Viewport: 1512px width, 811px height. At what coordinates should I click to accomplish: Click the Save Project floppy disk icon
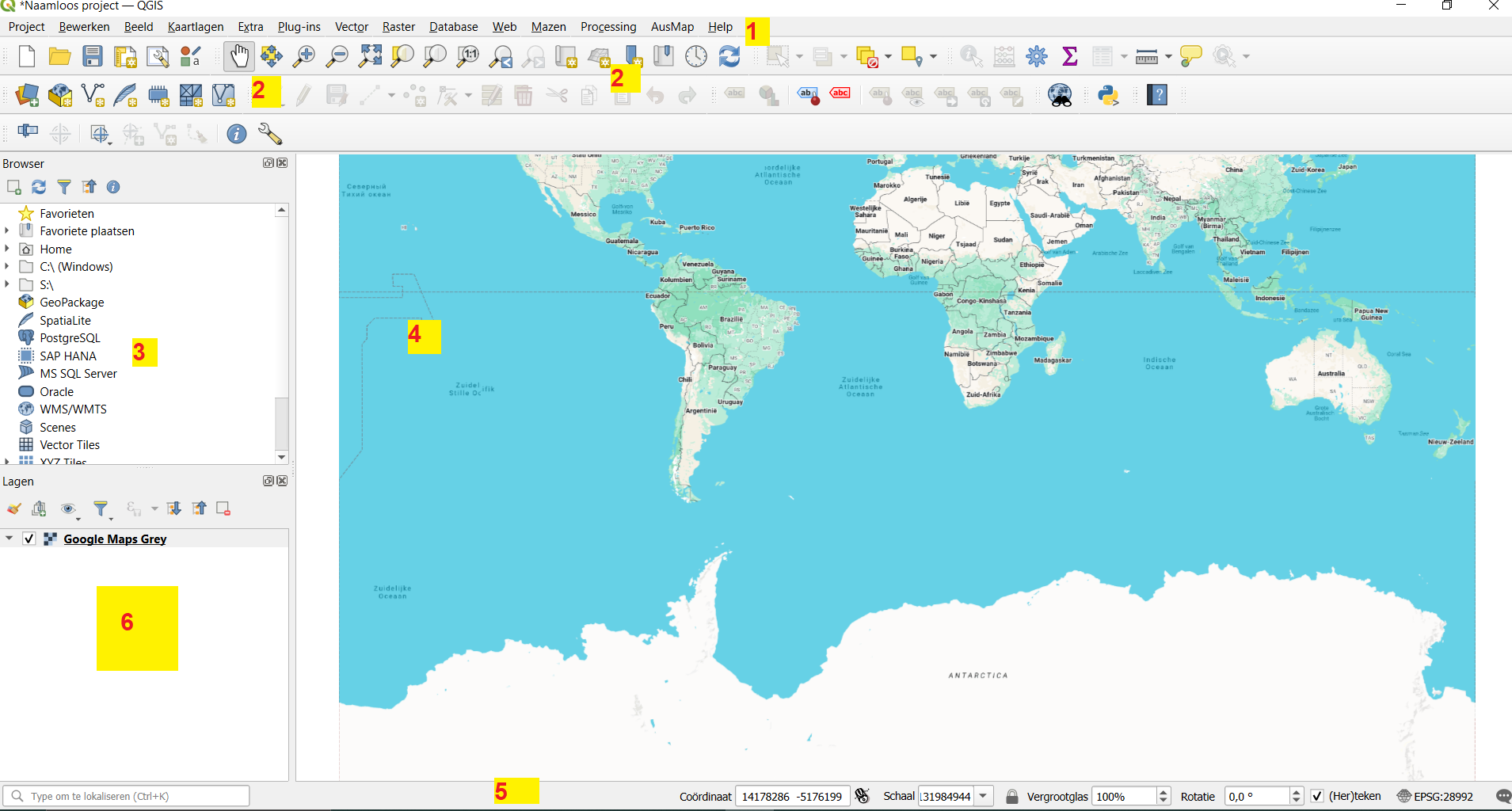coord(93,56)
